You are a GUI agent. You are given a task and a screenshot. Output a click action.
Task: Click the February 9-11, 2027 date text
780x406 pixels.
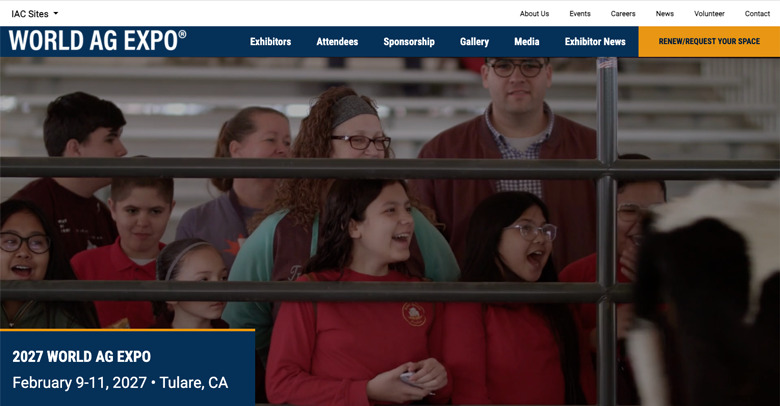tap(80, 383)
